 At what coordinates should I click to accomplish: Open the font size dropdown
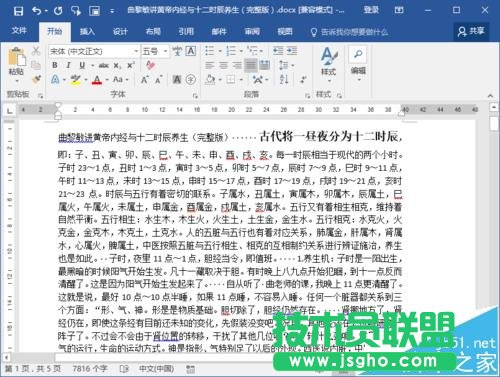(x=165, y=51)
